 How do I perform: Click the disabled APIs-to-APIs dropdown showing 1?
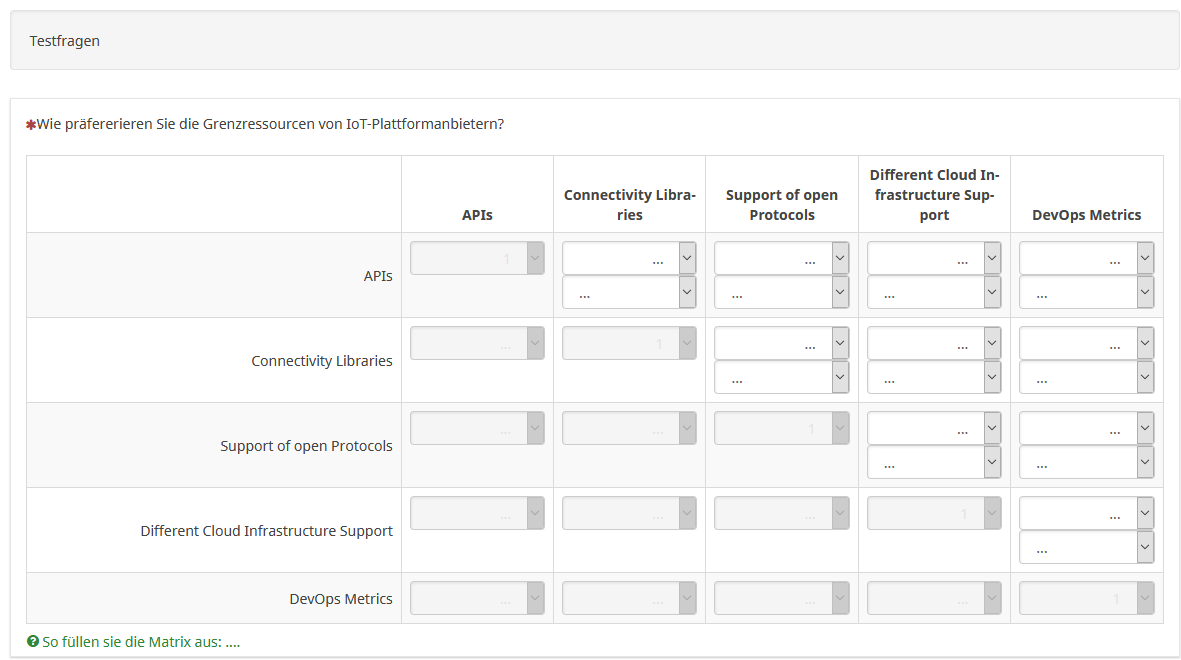click(x=477, y=258)
